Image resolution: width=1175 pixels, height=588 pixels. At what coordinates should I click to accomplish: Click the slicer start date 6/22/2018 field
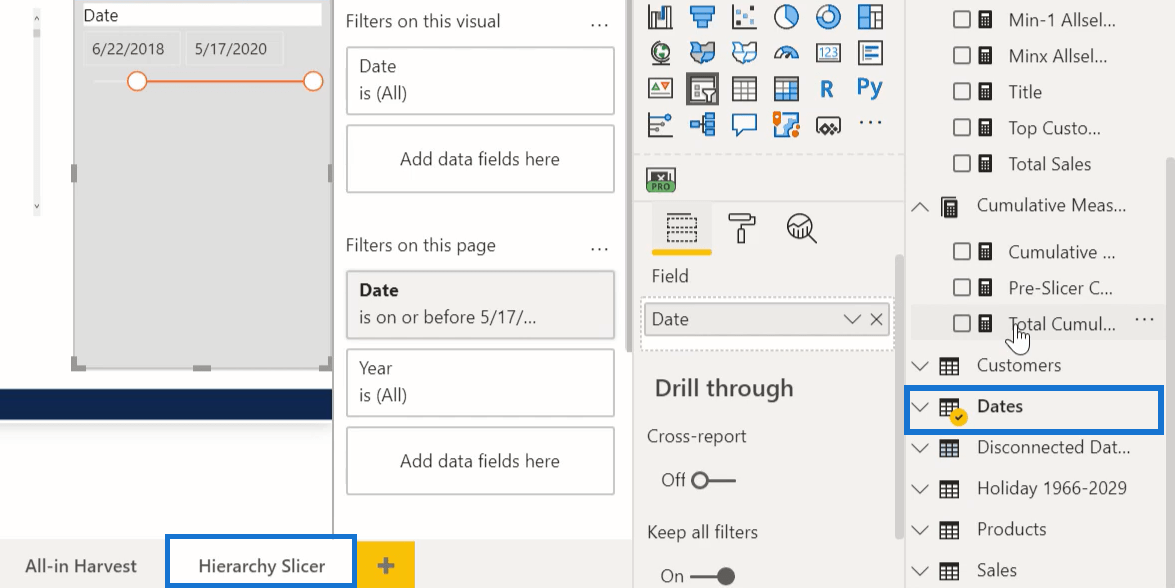pos(132,49)
